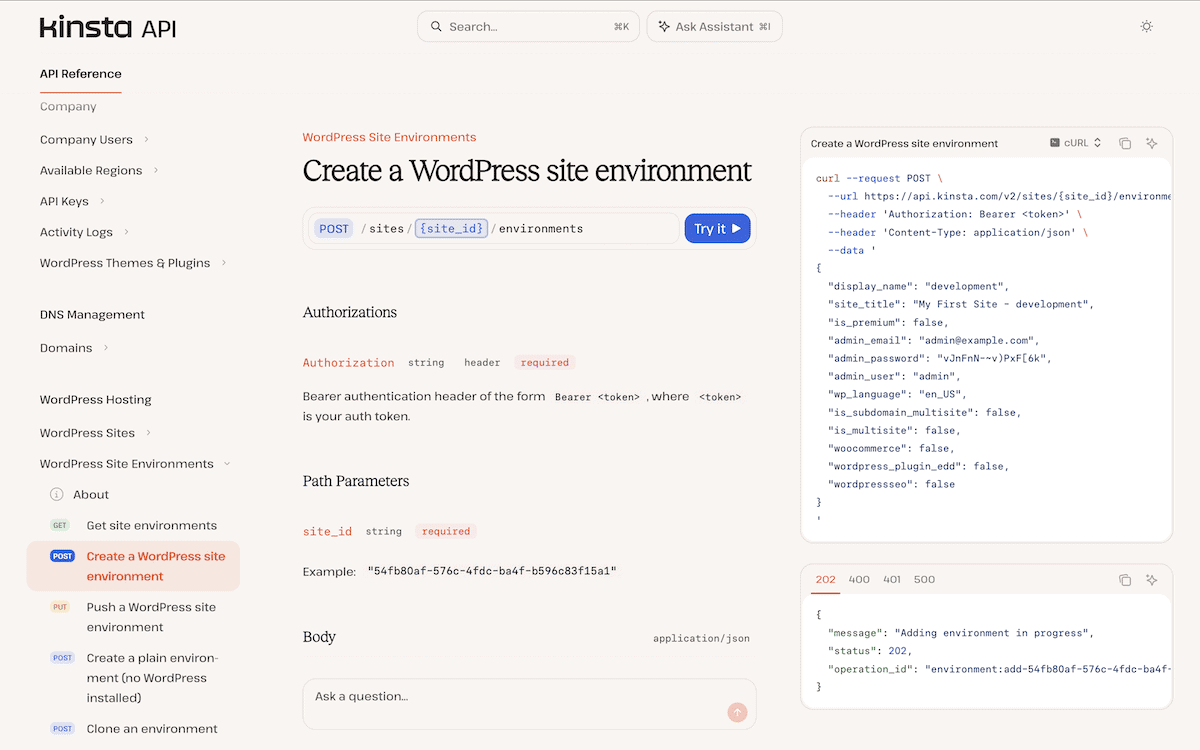This screenshot has height=750, width=1200.
Task: Open the cURL language dropdown
Action: (1076, 143)
